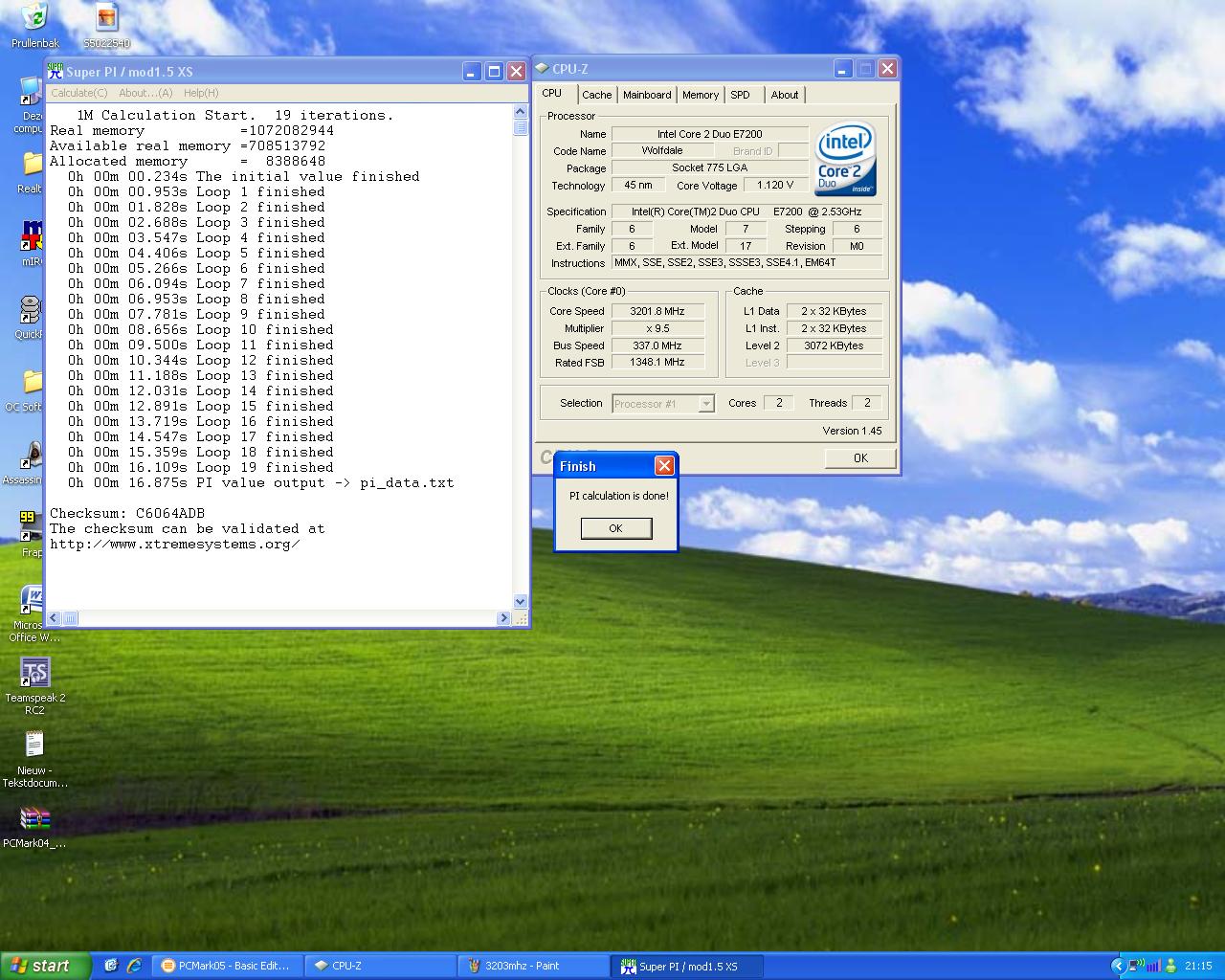Viewport: 1225px width, 980px height.
Task: Click Super PI vertical scrollbar down arrow
Action: (521, 602)
